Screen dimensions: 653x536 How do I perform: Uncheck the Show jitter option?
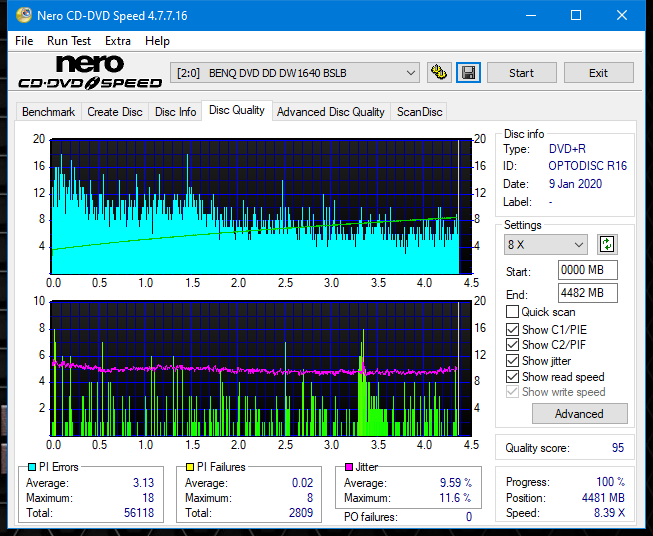tap(513, 361)
